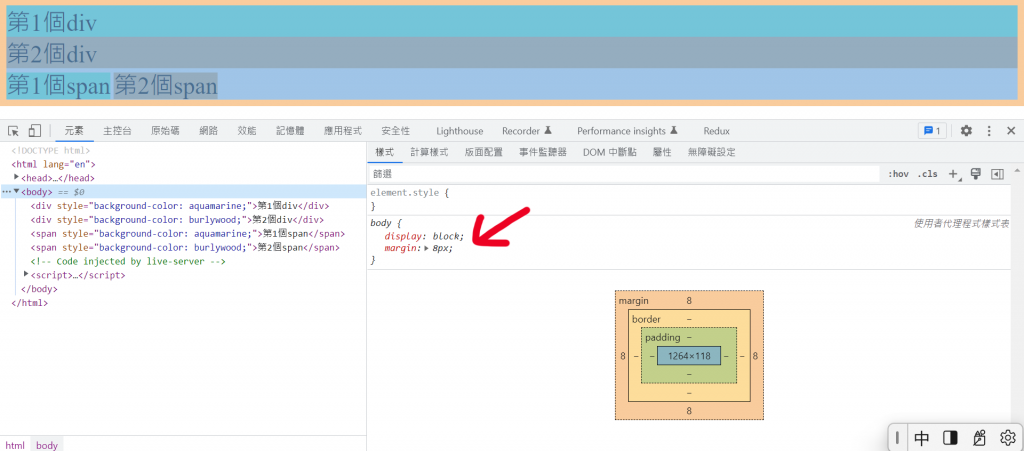Toggle 中 Chinese input mode

pos(921,437)
